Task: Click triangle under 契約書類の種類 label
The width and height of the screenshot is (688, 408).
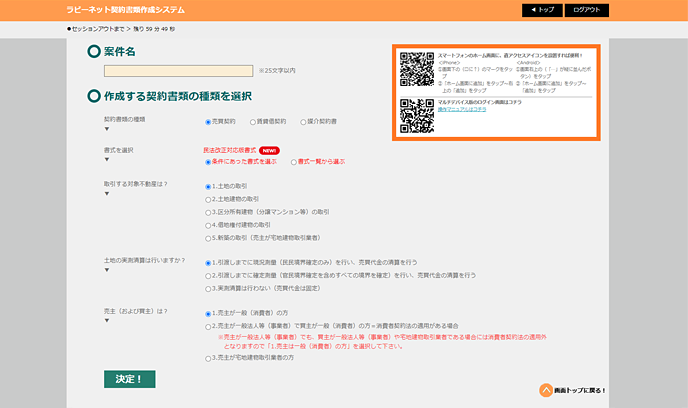Action: point(107,129)
